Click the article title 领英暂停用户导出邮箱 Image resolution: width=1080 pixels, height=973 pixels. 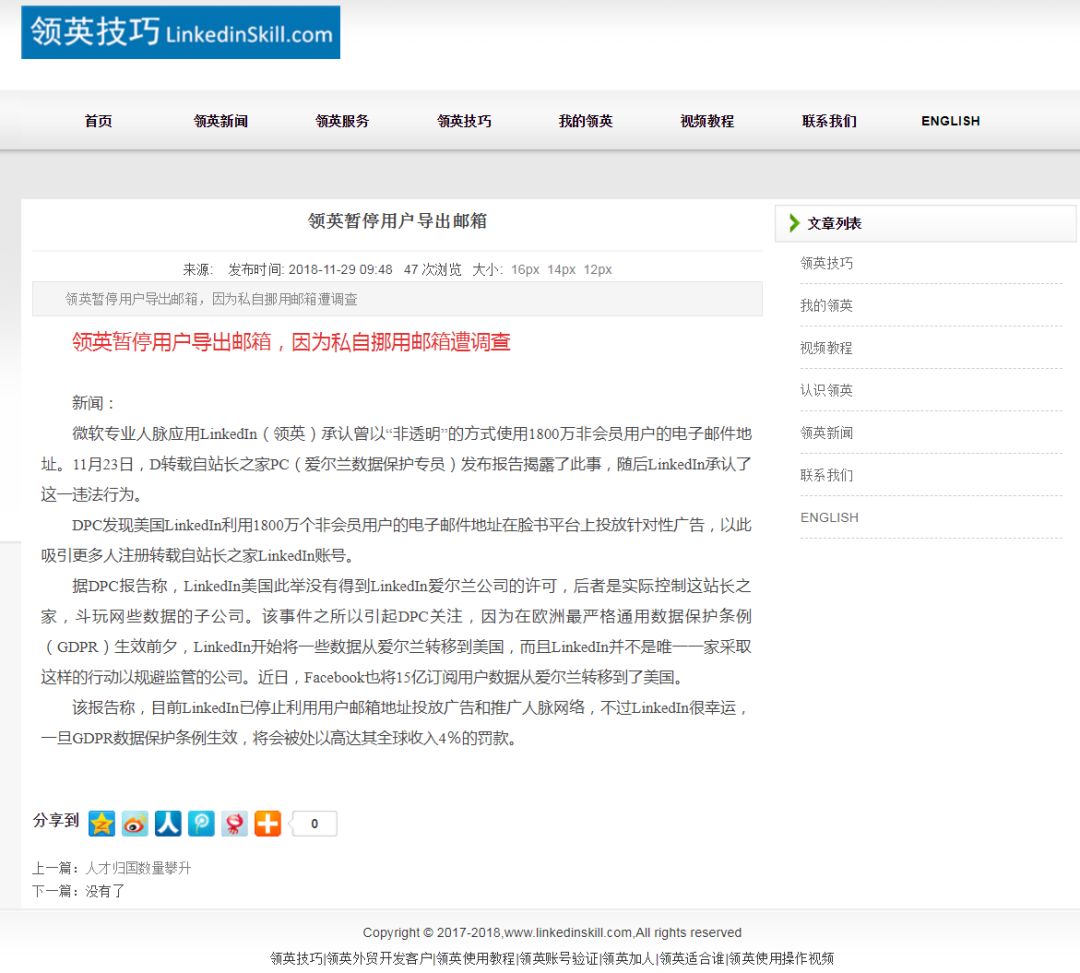tap(397, 221)
